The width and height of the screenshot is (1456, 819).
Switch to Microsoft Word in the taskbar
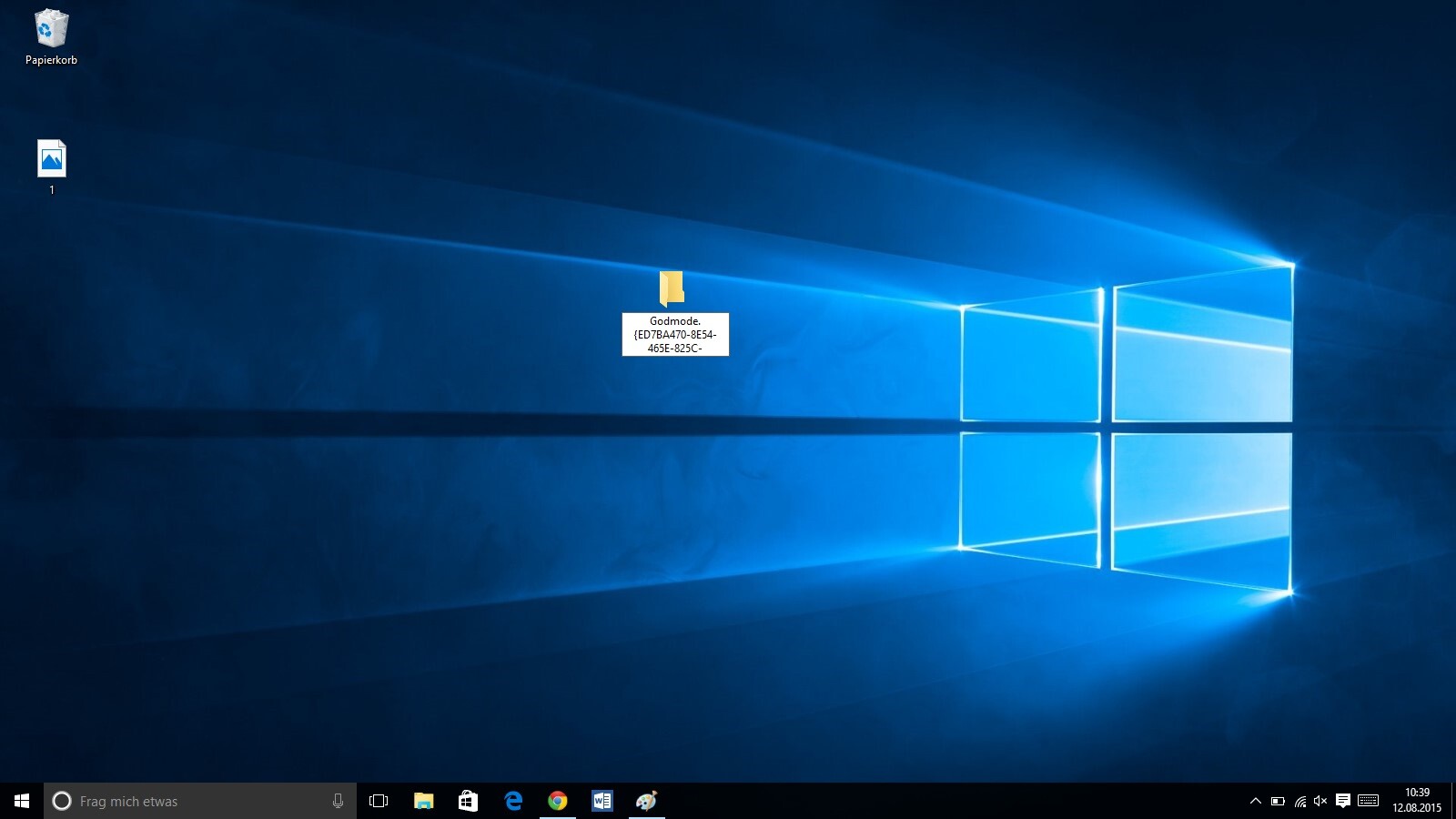(602, 801)
